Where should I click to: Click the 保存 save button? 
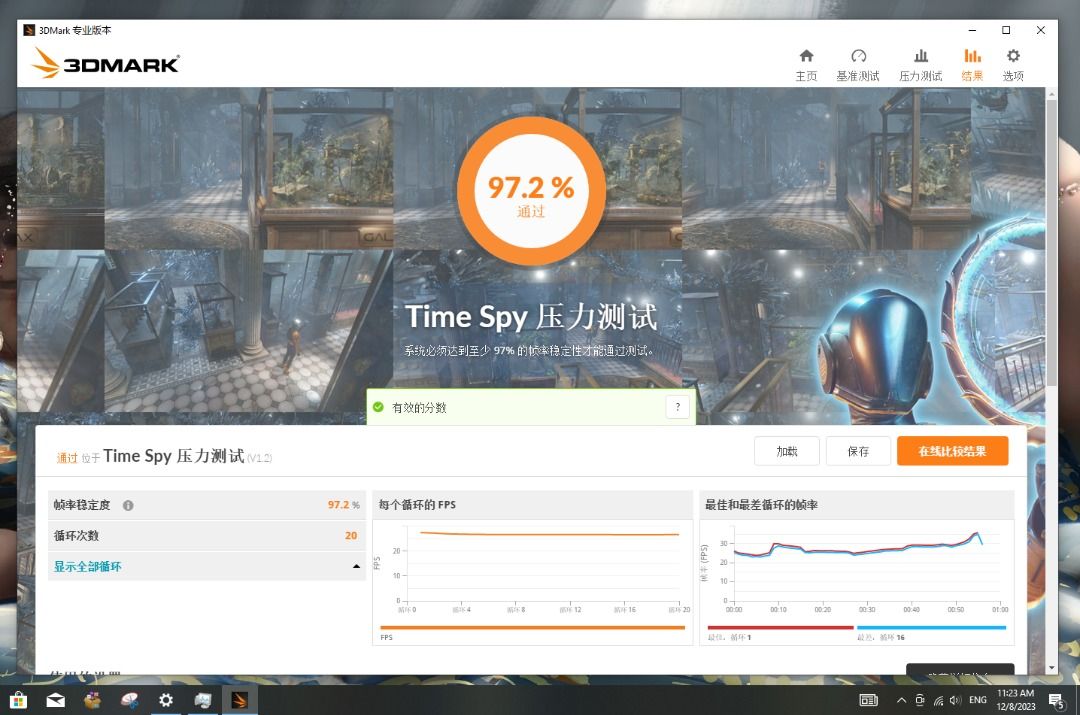point(858,451)
